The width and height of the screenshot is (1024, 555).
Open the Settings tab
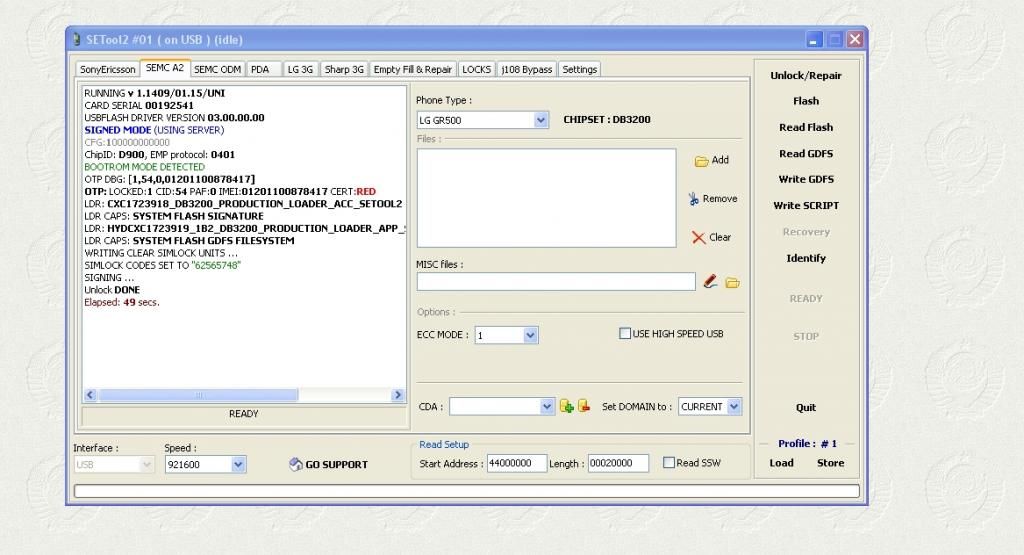tap(579, 69)
